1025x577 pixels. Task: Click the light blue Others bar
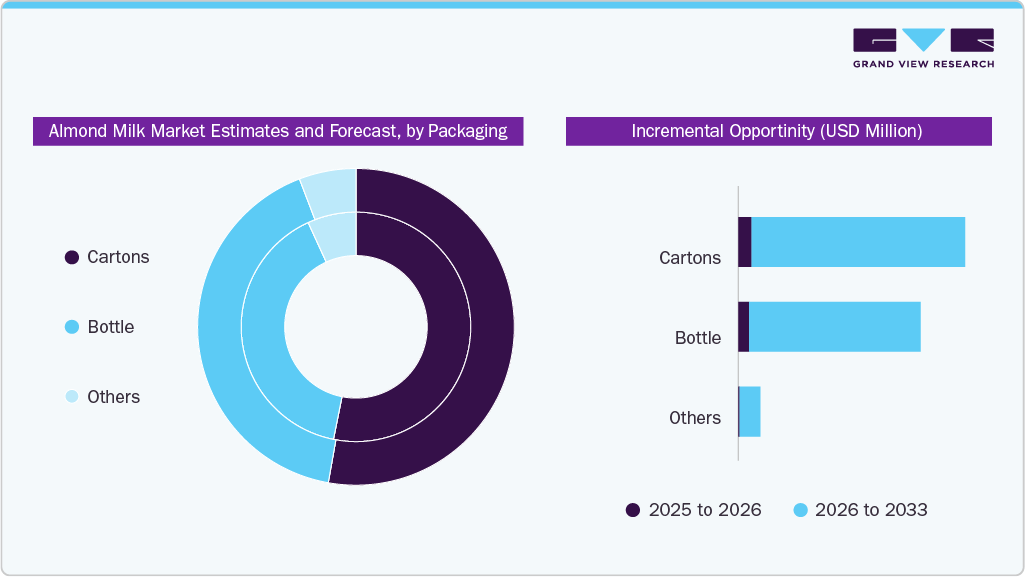coord(750,412)
